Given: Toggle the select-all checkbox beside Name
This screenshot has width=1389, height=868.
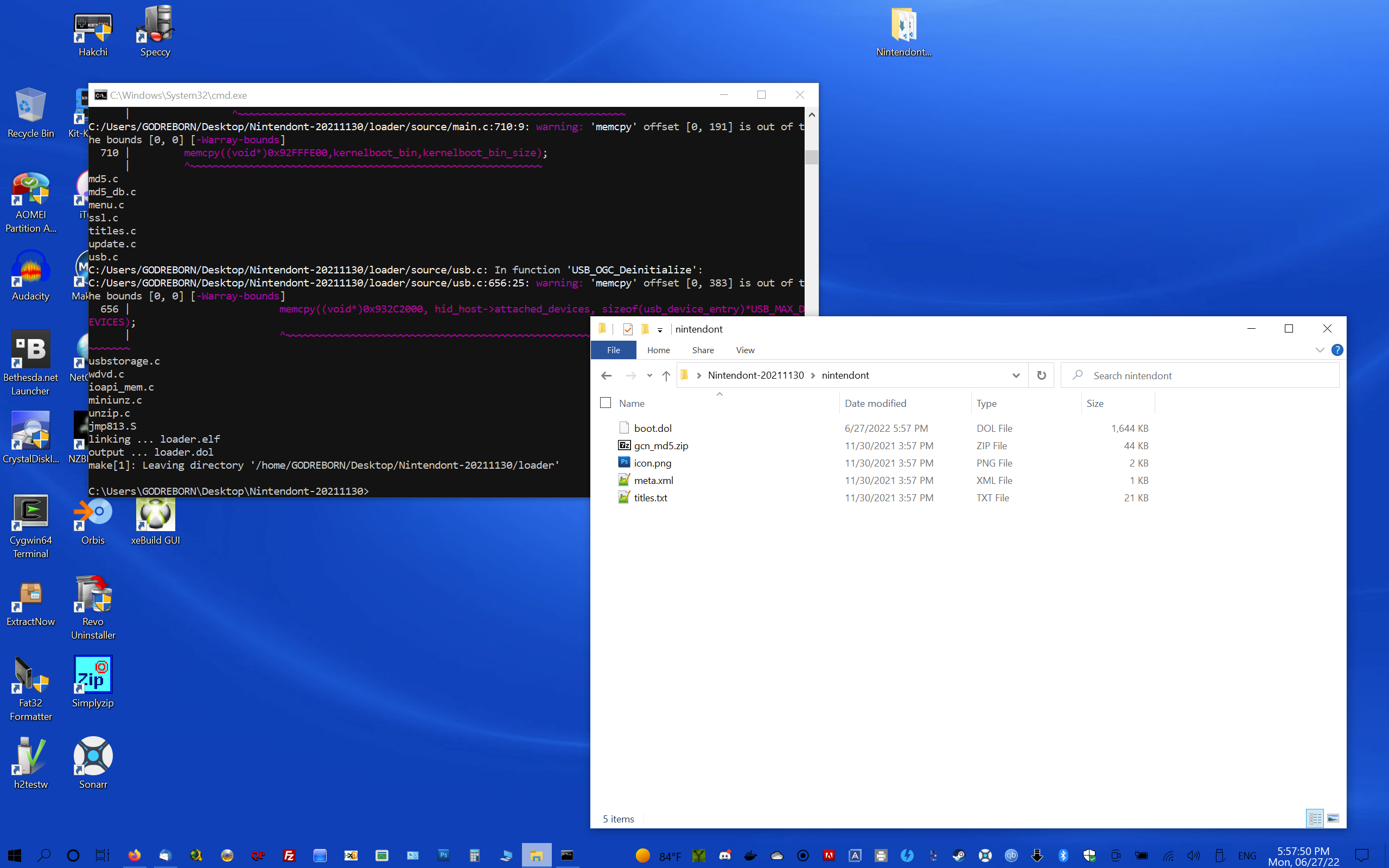Looking at the screenshot, I should [605, 403].
